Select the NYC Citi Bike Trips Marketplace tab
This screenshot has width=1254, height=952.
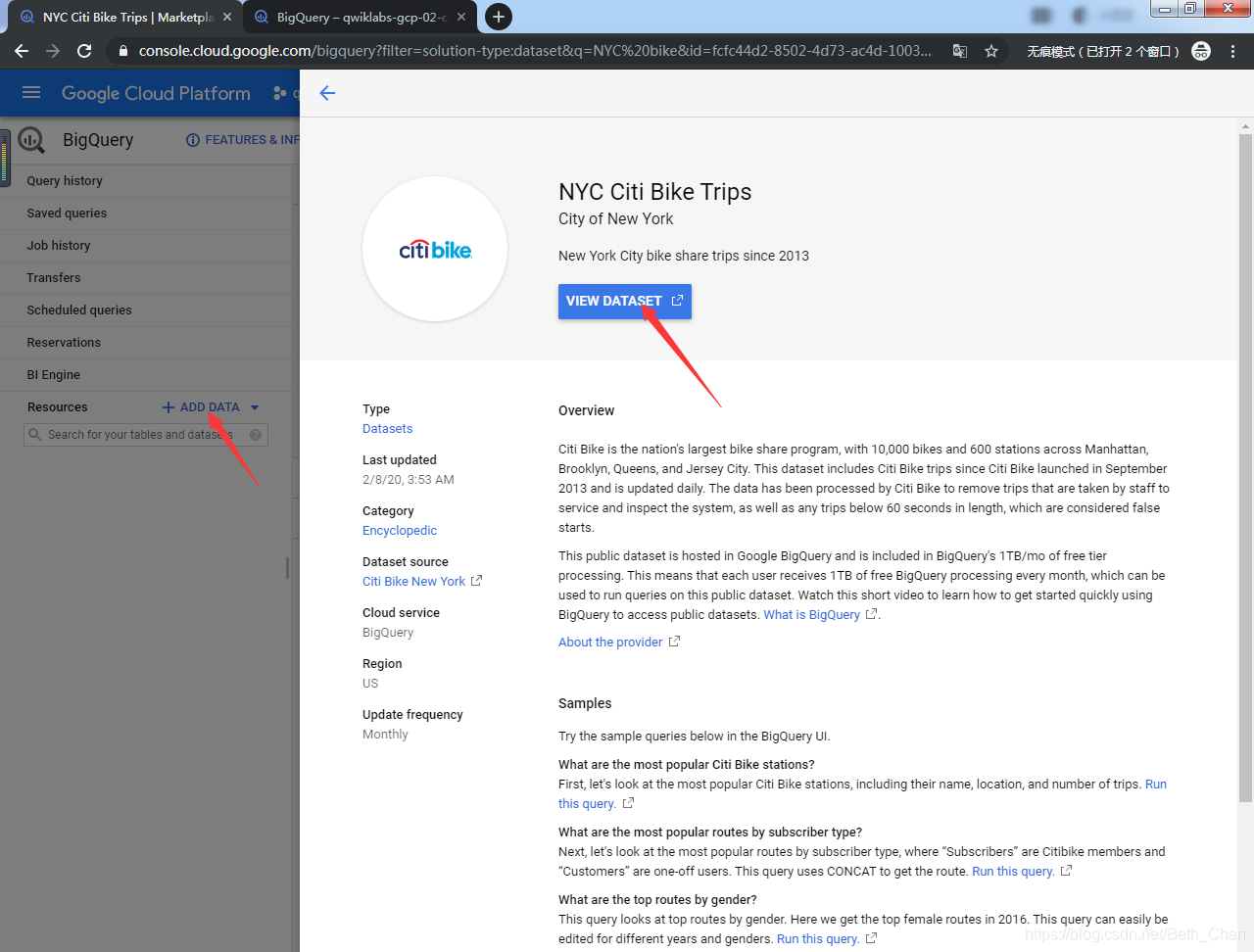127,17
